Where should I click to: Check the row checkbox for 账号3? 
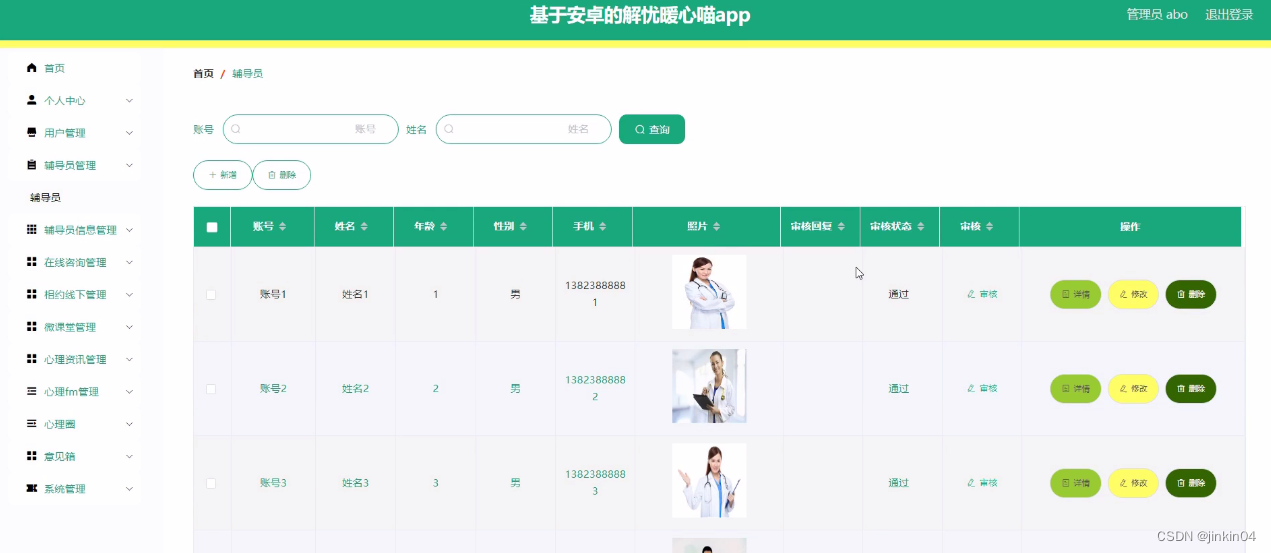point(211,483)
